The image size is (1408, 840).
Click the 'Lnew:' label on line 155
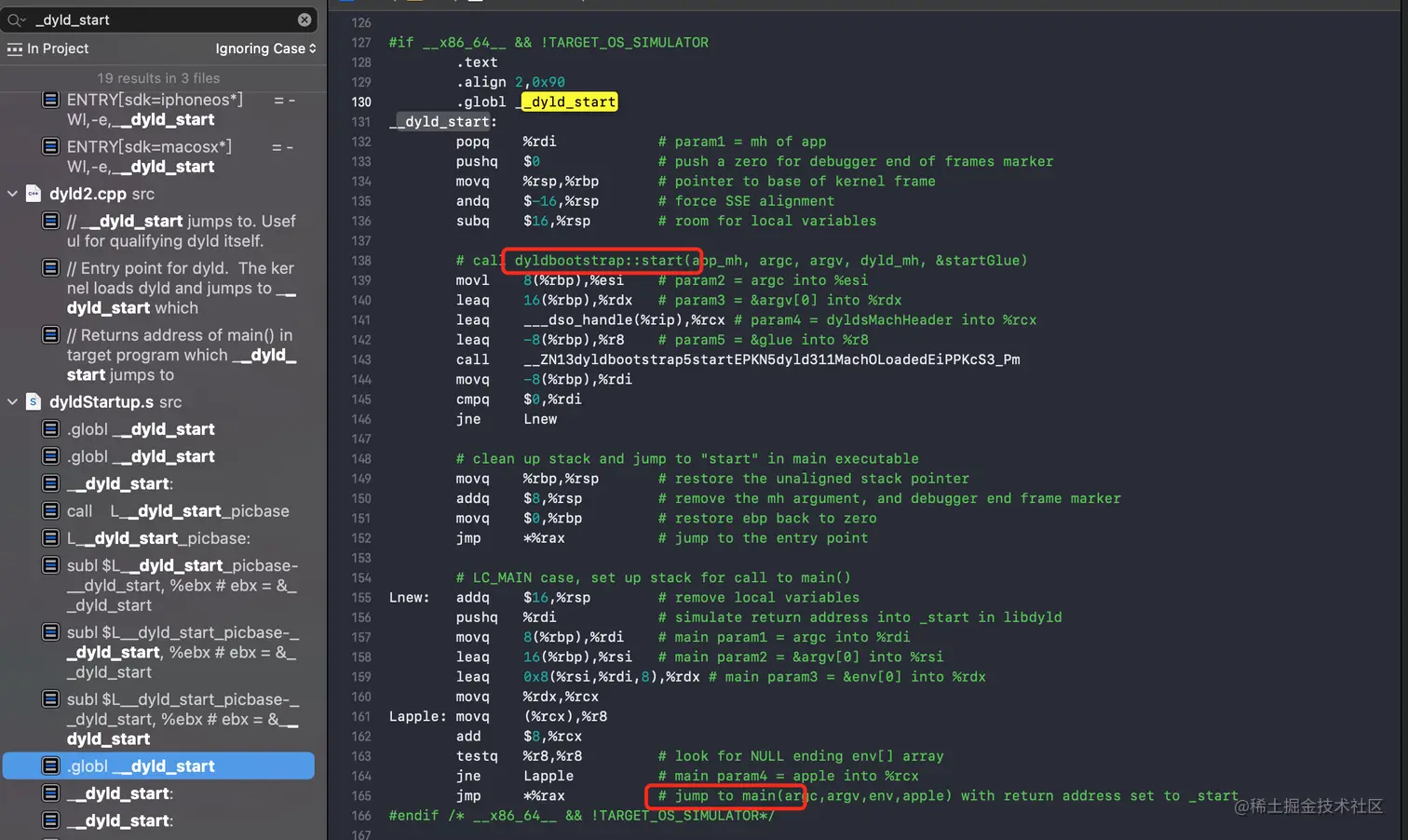410,598
